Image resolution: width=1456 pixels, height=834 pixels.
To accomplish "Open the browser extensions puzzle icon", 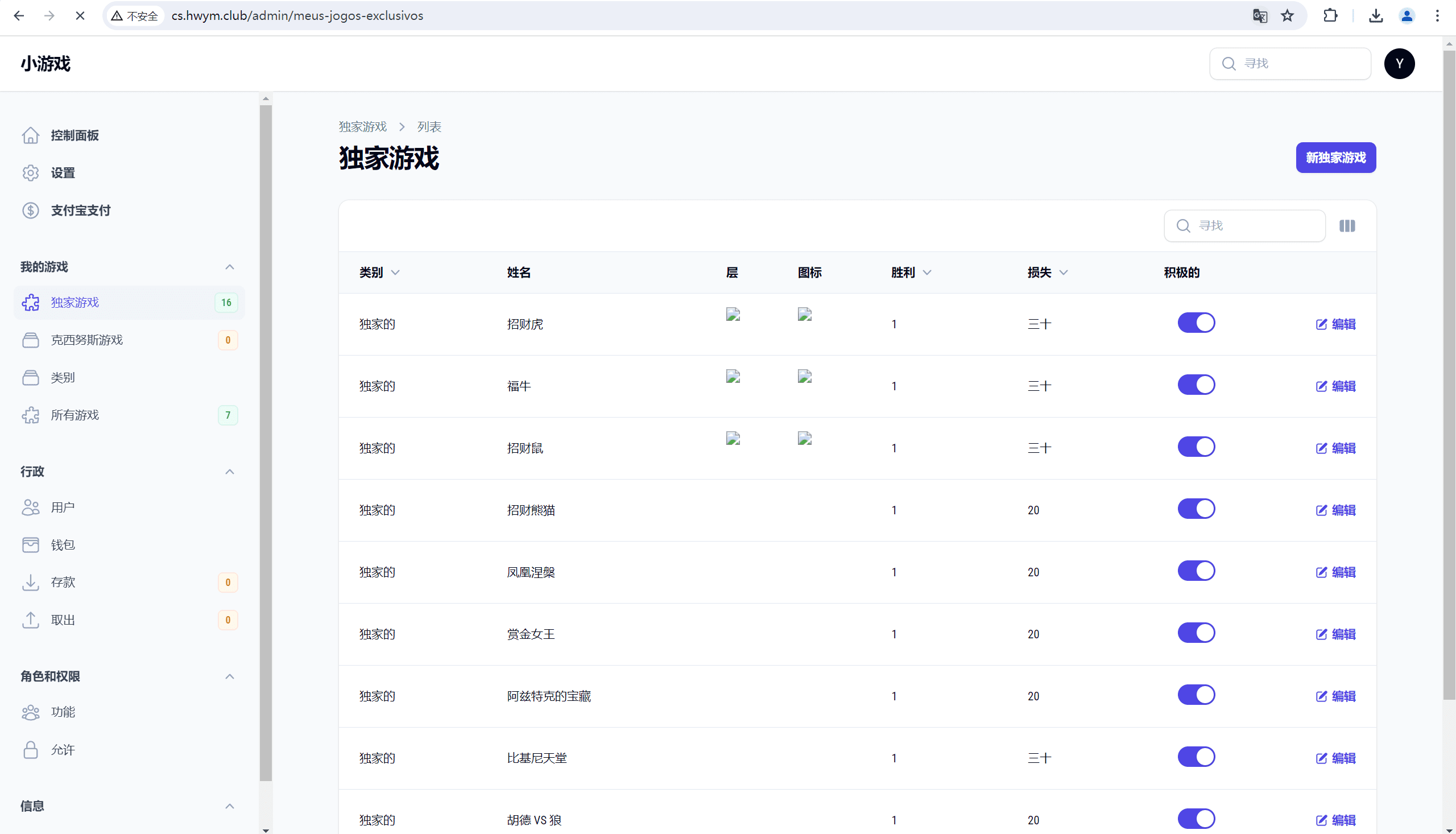I will pos(1330,15).
